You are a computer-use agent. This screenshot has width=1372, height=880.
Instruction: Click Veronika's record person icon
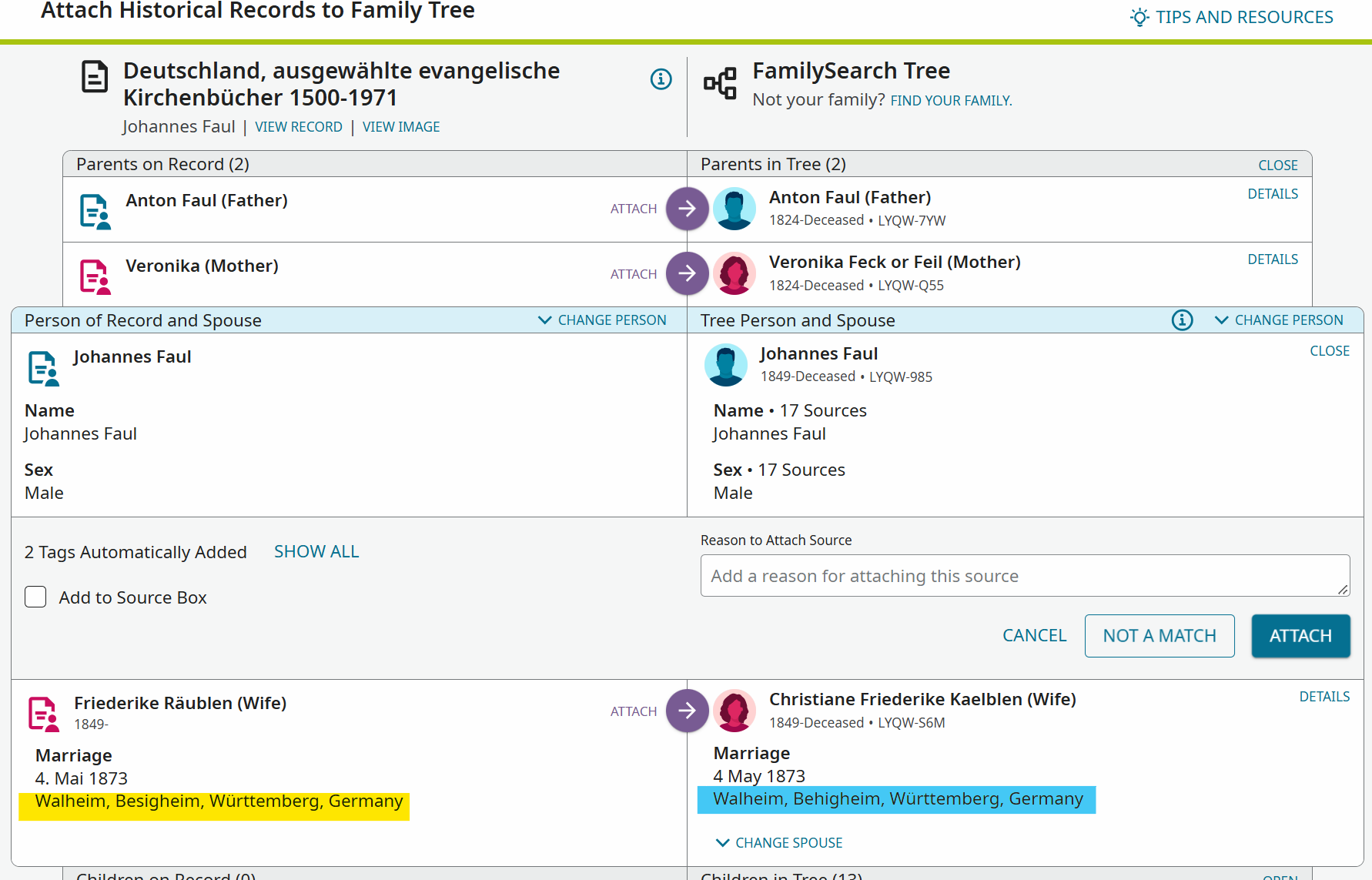click(x=95, y=277)
